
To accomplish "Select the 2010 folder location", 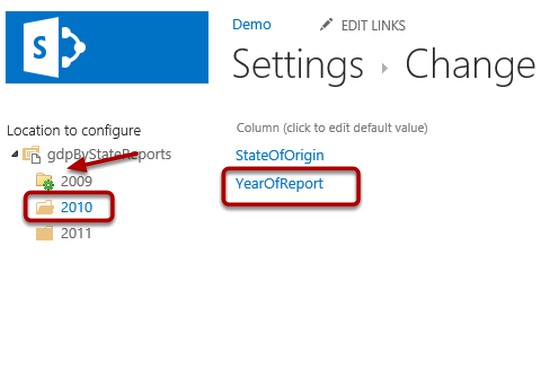I will (76, 207).
